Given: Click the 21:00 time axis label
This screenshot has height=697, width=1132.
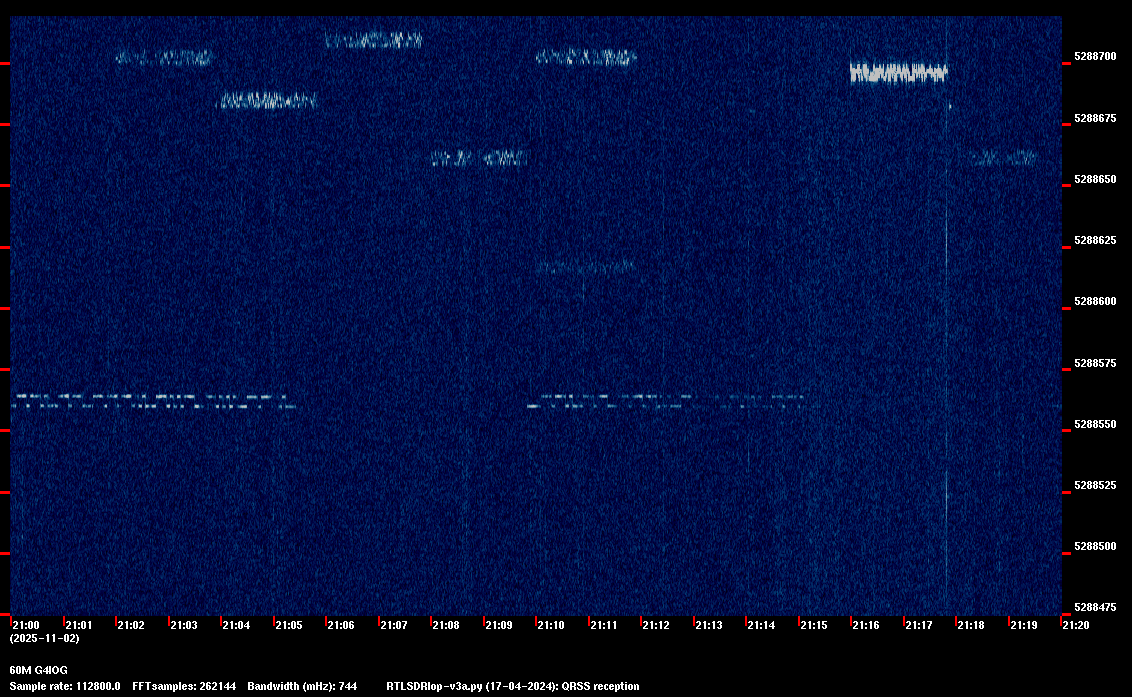Looking at the screenshot, I should 26,625.
